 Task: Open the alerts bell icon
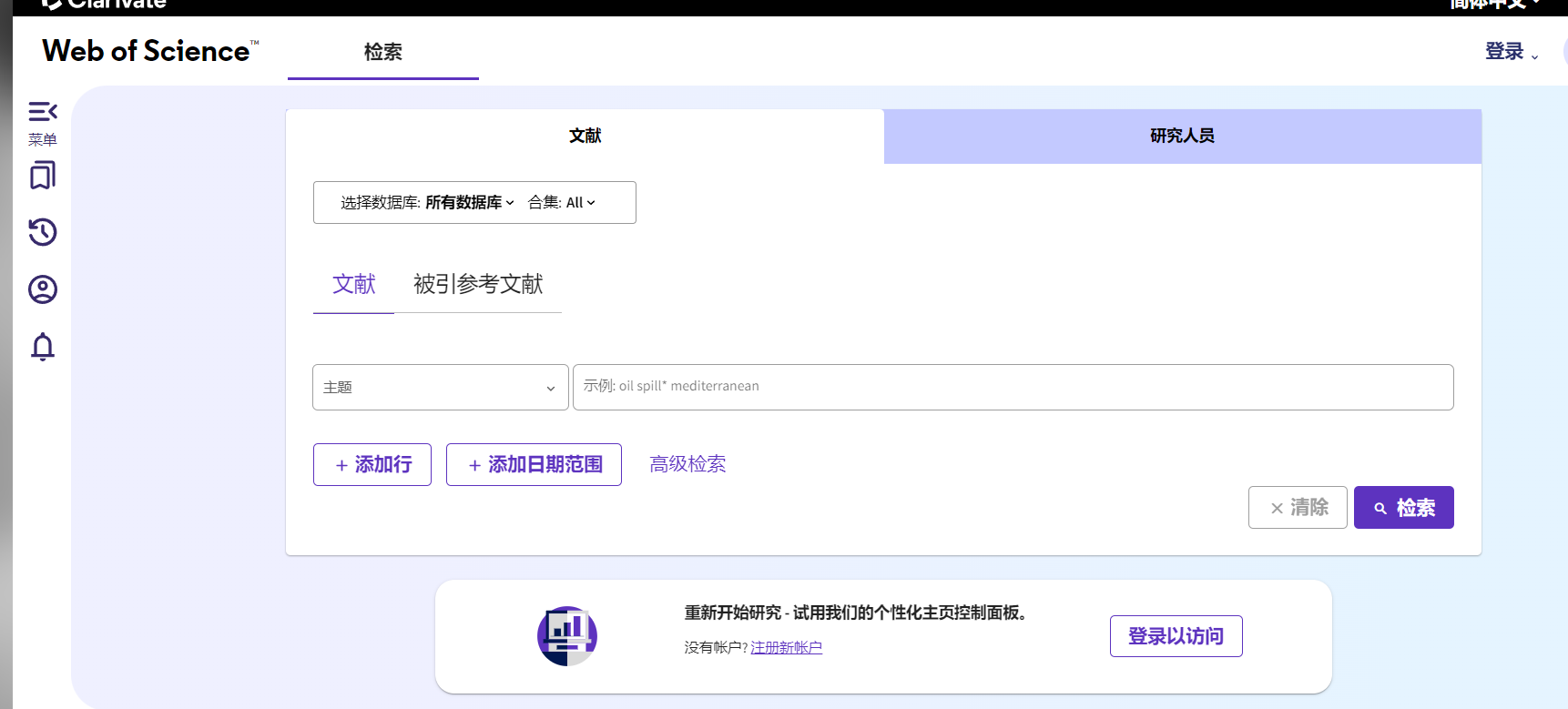pyautogui.click(x=43, y=347)
